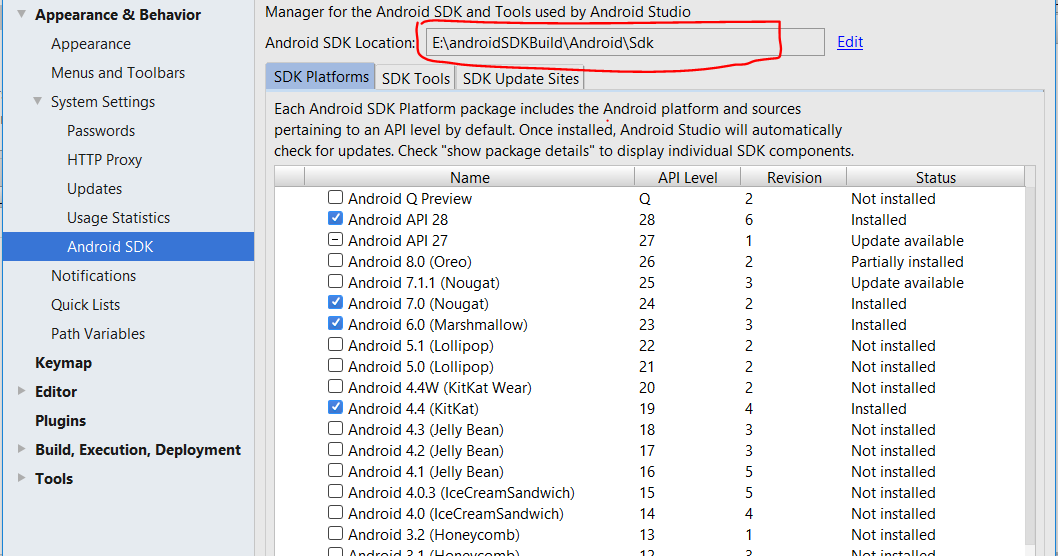
Task: Click 'Not installed' status of Android Q Preview
Action: 893,199
